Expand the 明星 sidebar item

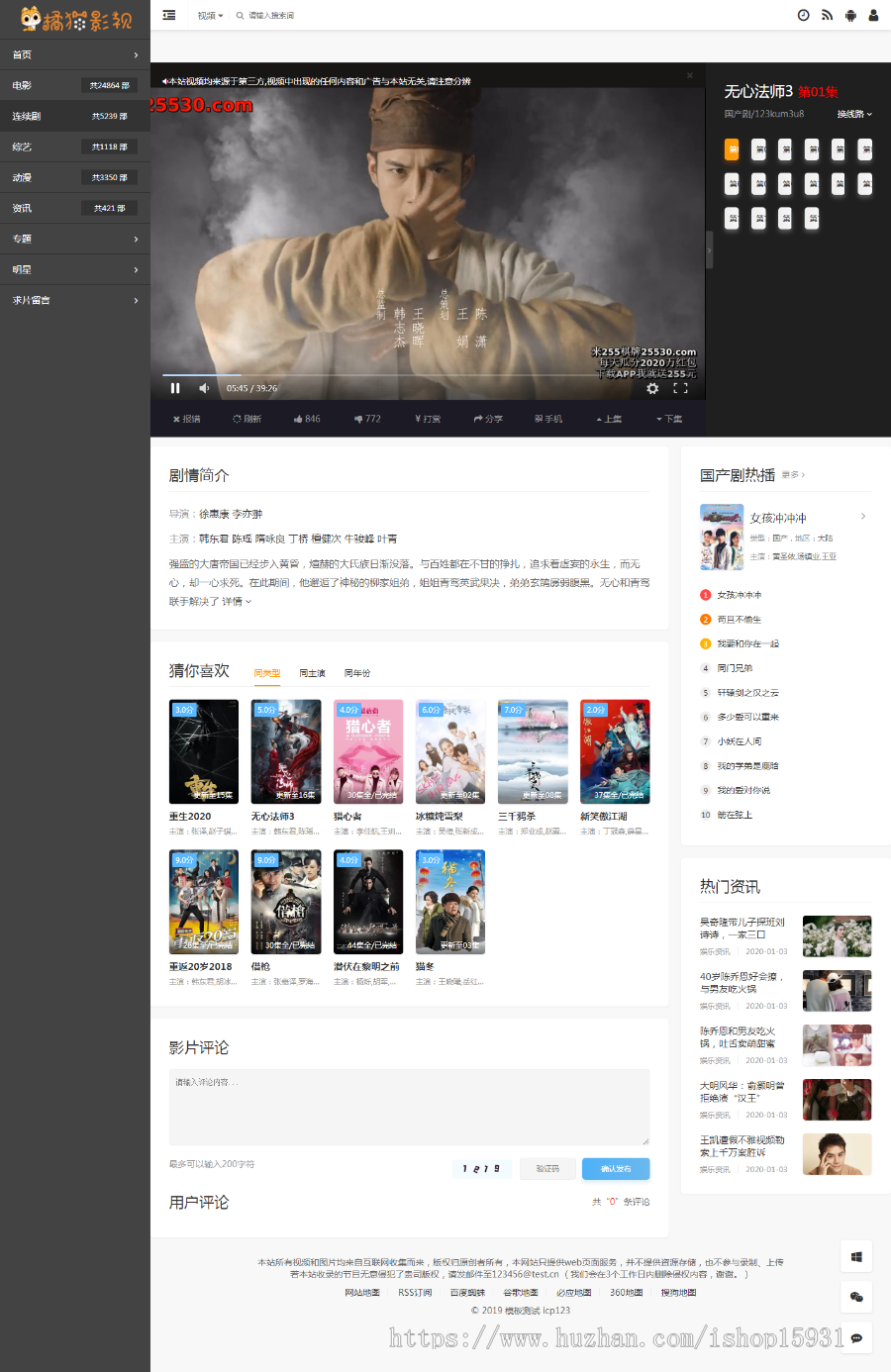[x=75, y=269]
